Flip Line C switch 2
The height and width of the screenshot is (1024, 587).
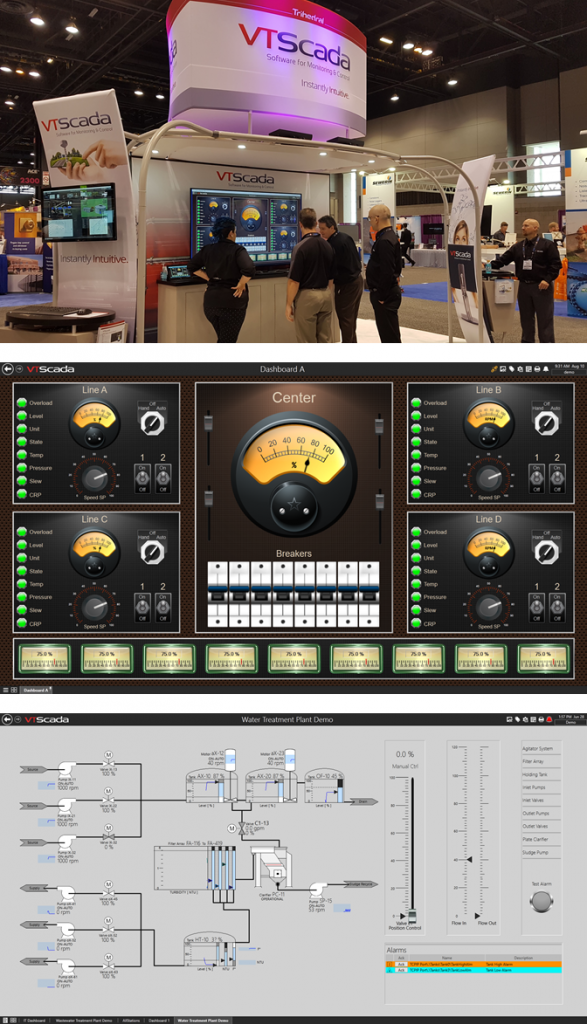tap(163, 608)
